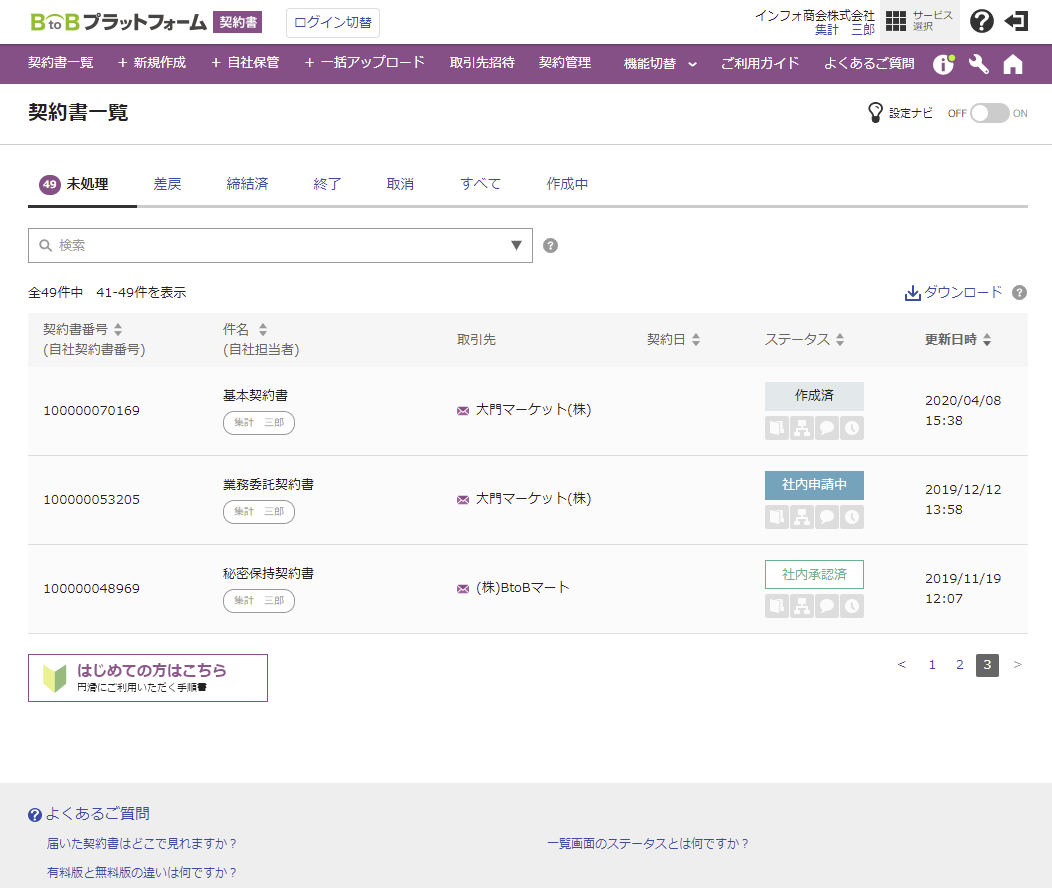Click the help icon beside the search box
This screenshot has width=1052, height=888.
(550, 246)
